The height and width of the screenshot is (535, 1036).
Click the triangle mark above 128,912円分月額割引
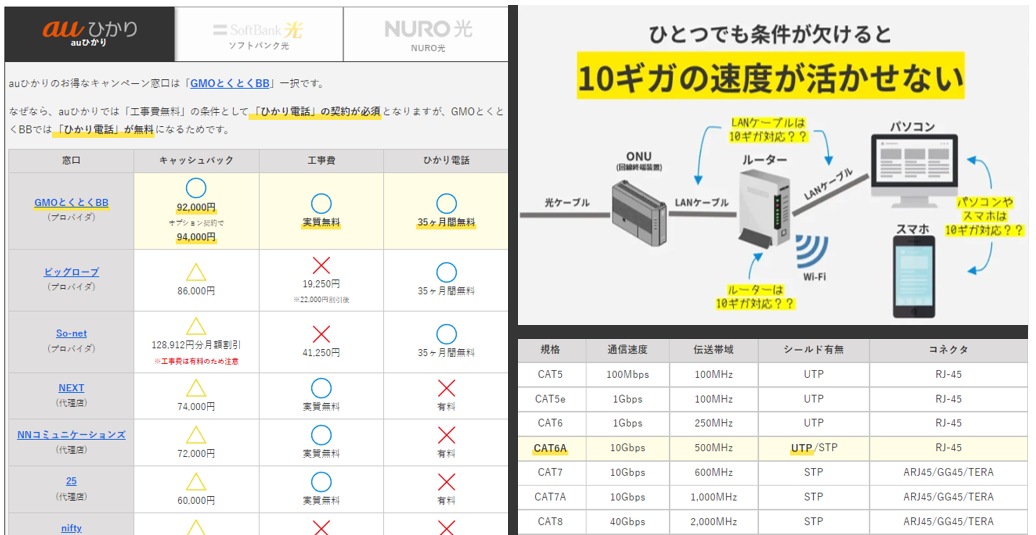pos(196,326)
